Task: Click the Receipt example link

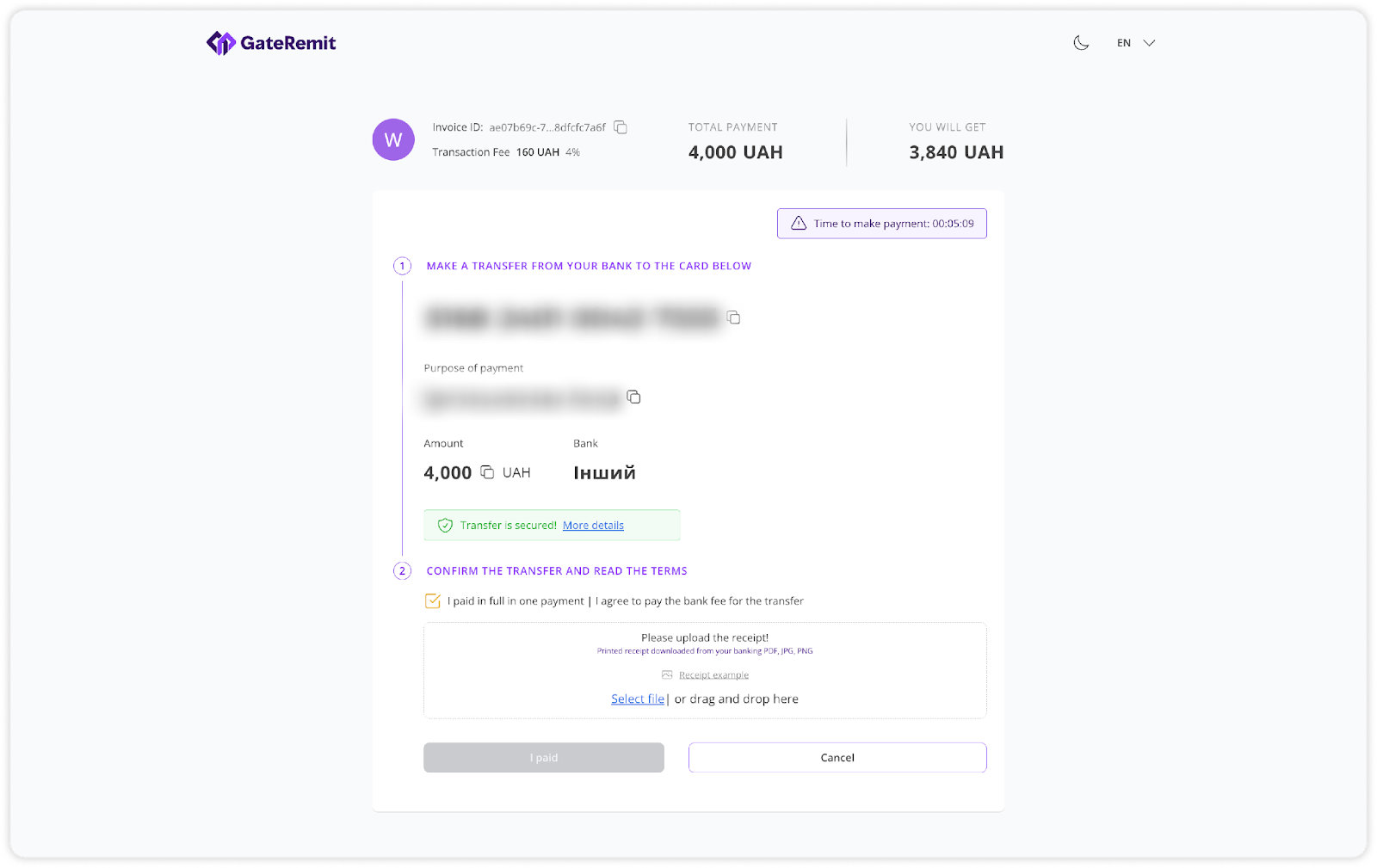Action: coord(713,675)
